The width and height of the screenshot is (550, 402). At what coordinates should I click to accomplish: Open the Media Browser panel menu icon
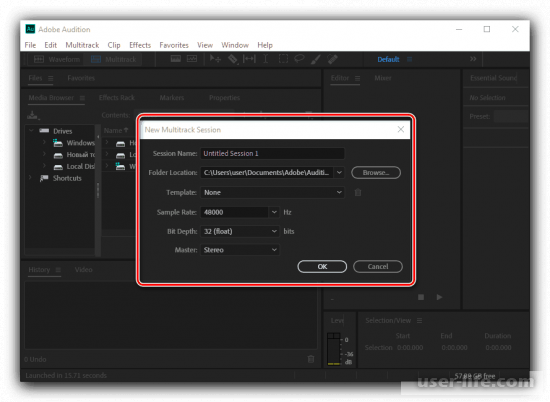pyautogui.click(x=82, y=98)
